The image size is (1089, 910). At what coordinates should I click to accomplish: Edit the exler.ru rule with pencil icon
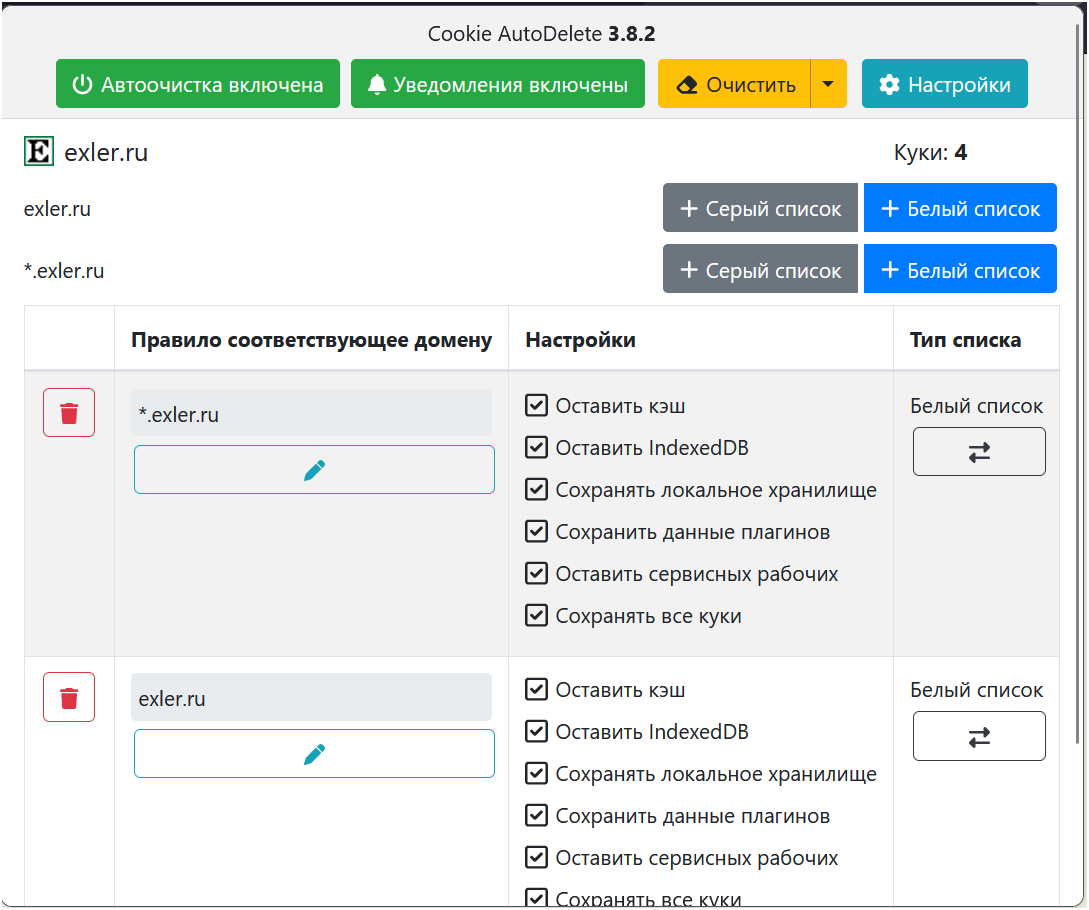point(314,754)
